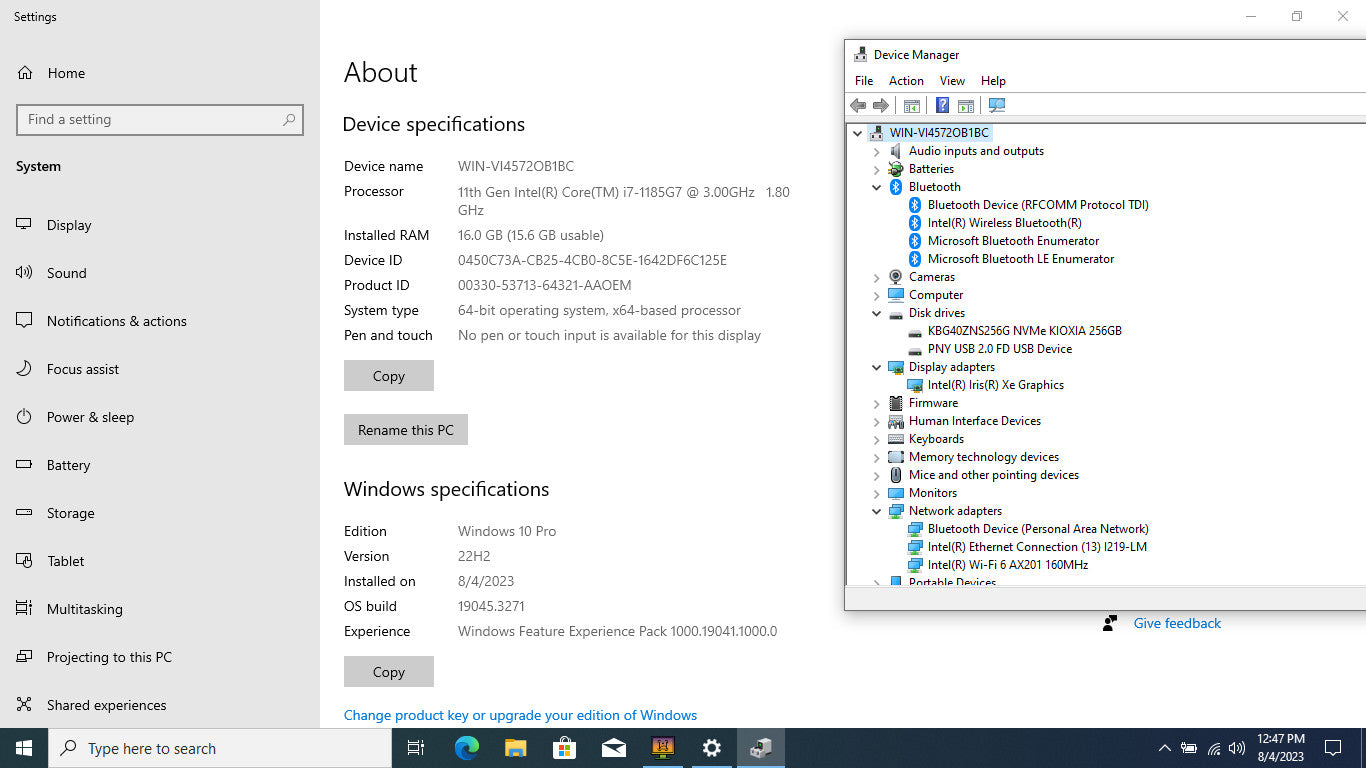Viewport: 1366px width, 768px height.
Task: Select Intel(R) Ethernet Connection (13) I219-LM
Action: [1037, 547]
